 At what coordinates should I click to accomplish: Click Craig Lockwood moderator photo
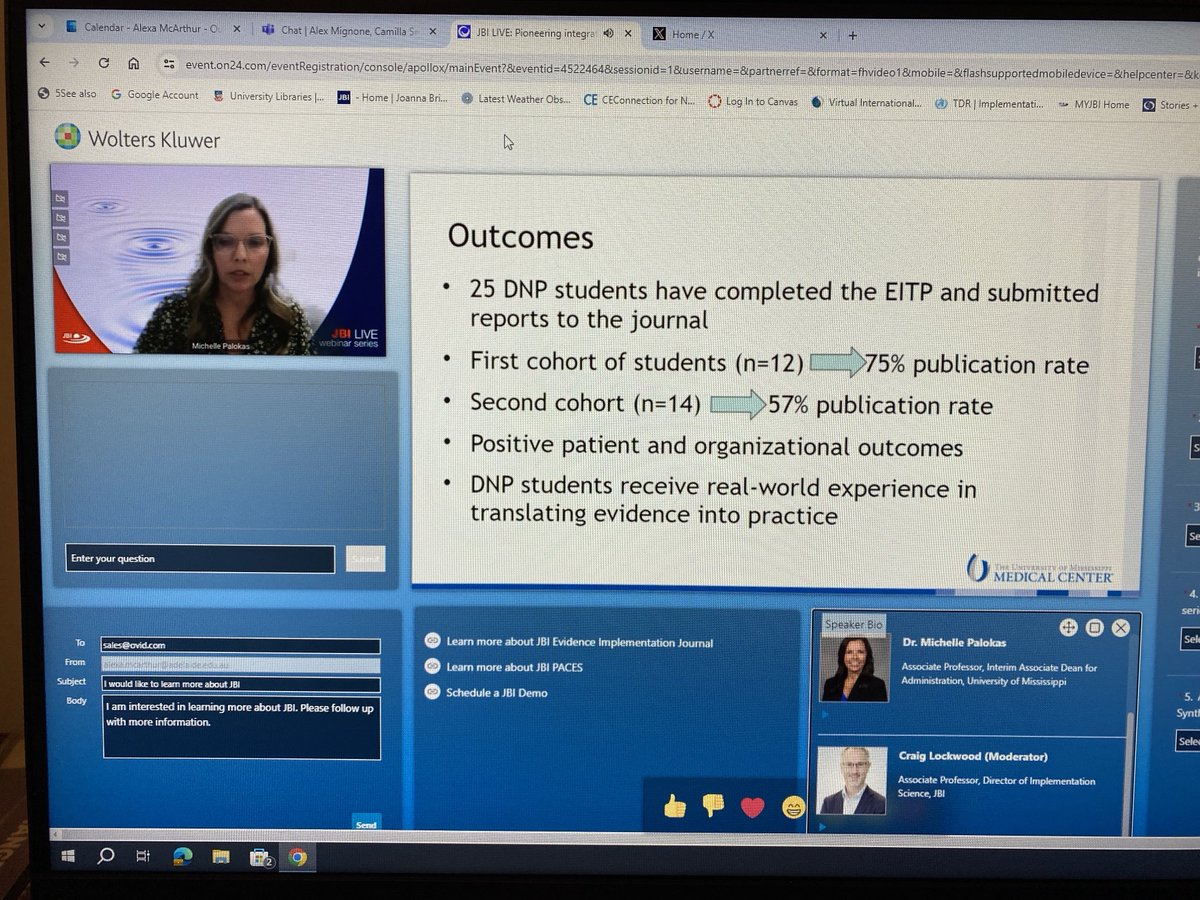852,781
